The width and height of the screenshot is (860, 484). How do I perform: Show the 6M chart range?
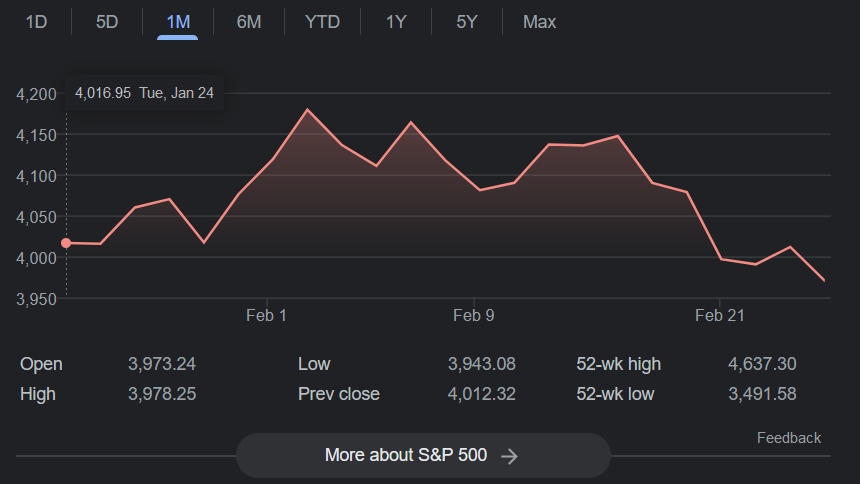coord(249,22)
